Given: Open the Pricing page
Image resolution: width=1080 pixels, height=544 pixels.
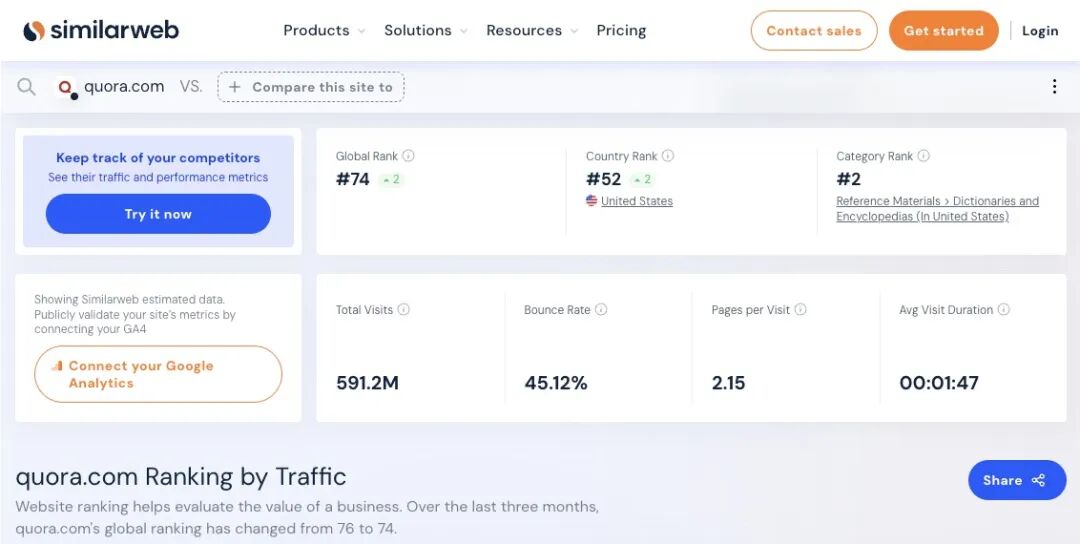Looking at the screenshot, I should tap(621, 31).
